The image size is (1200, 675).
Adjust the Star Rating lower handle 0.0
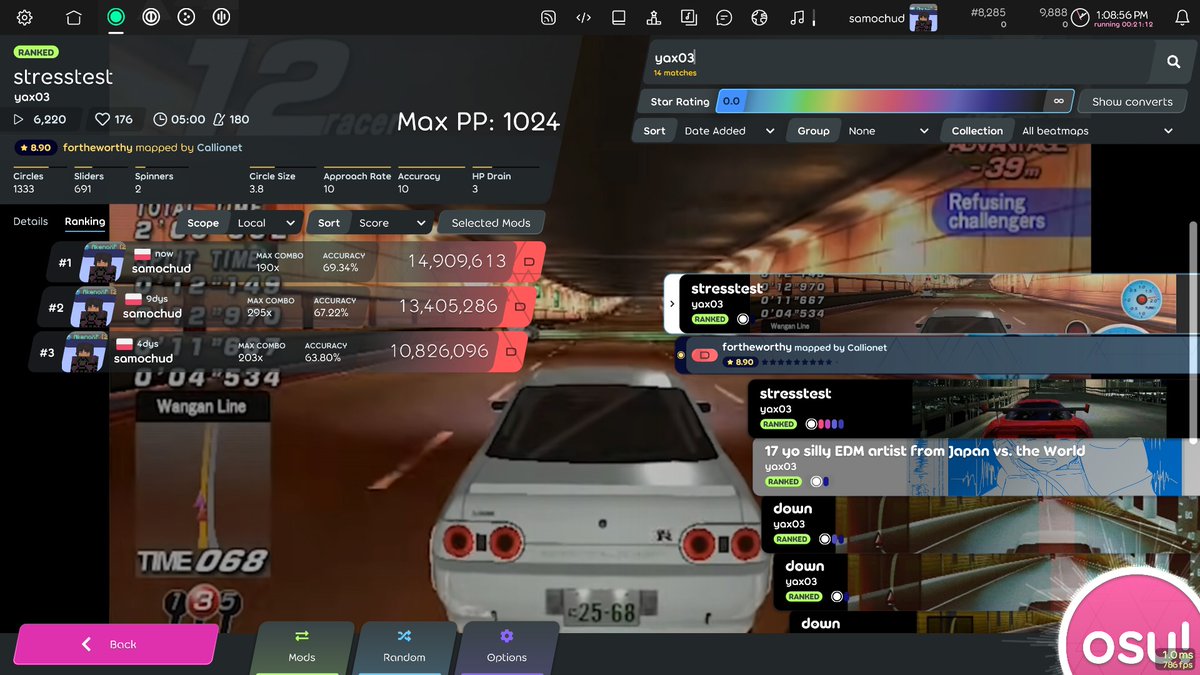[731, 101]
